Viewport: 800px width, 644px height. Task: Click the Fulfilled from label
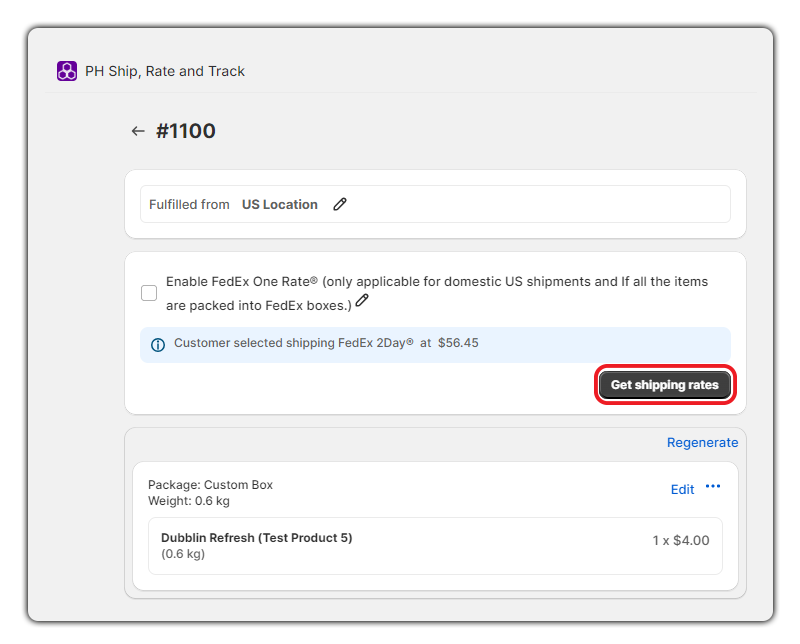click(x=189, y=204)
